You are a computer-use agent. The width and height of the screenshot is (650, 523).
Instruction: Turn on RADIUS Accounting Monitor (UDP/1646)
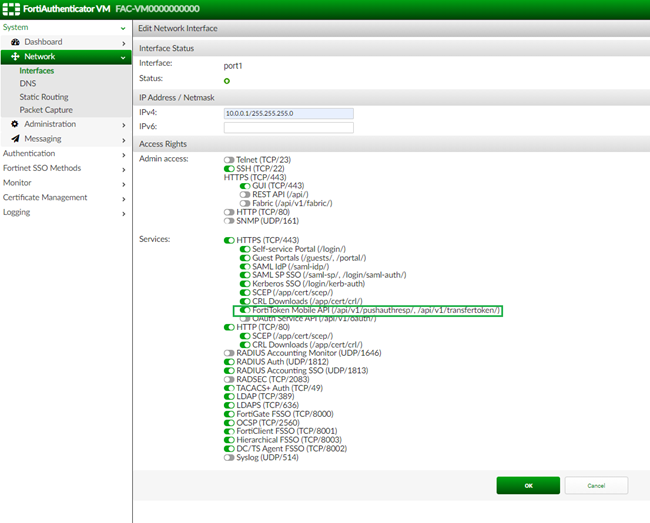[x=229, y=353]
